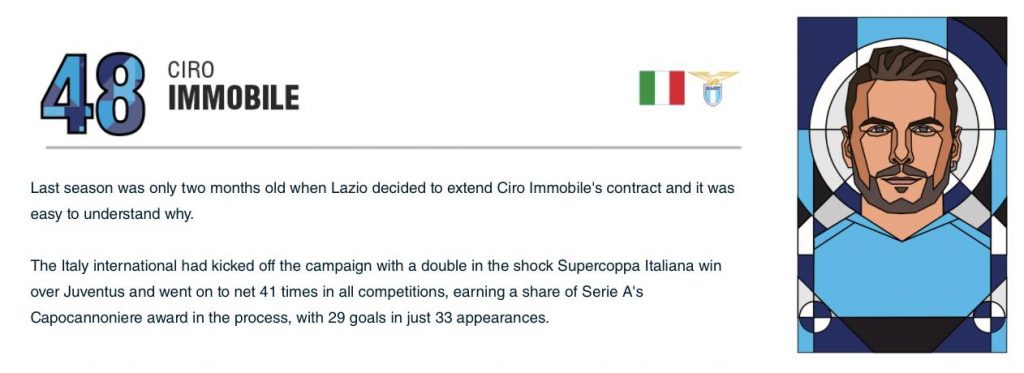This screenshot has width=1024, height=373.
Task: Click the horizontal grey divider line
Action: pyautogui.click(x=393, y=148)
